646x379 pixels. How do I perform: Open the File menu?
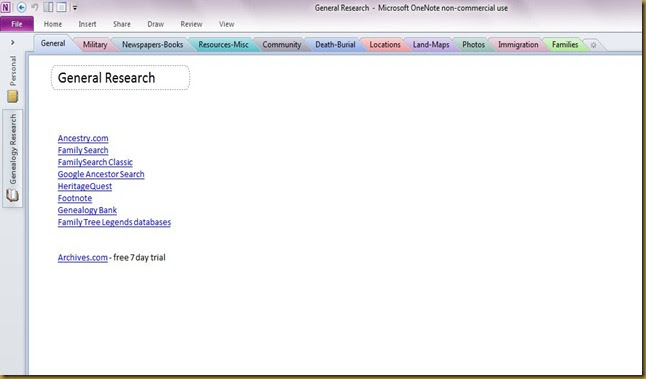[x=17, y=24]
